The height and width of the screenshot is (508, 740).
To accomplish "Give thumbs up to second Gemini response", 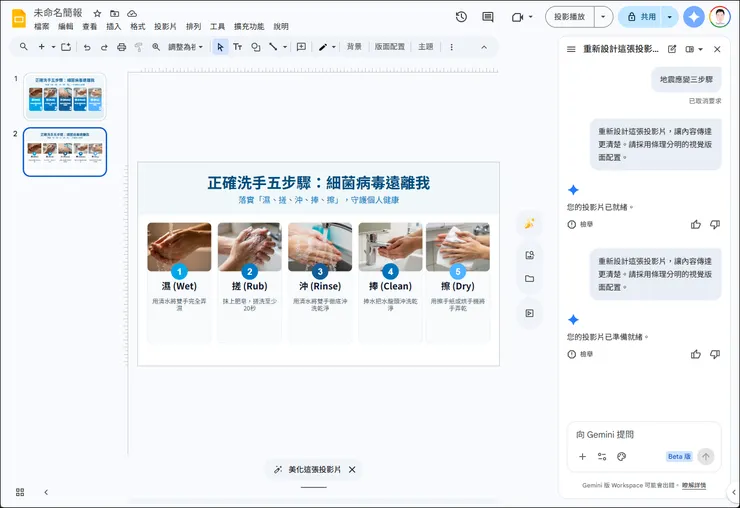I will [696, 354].
